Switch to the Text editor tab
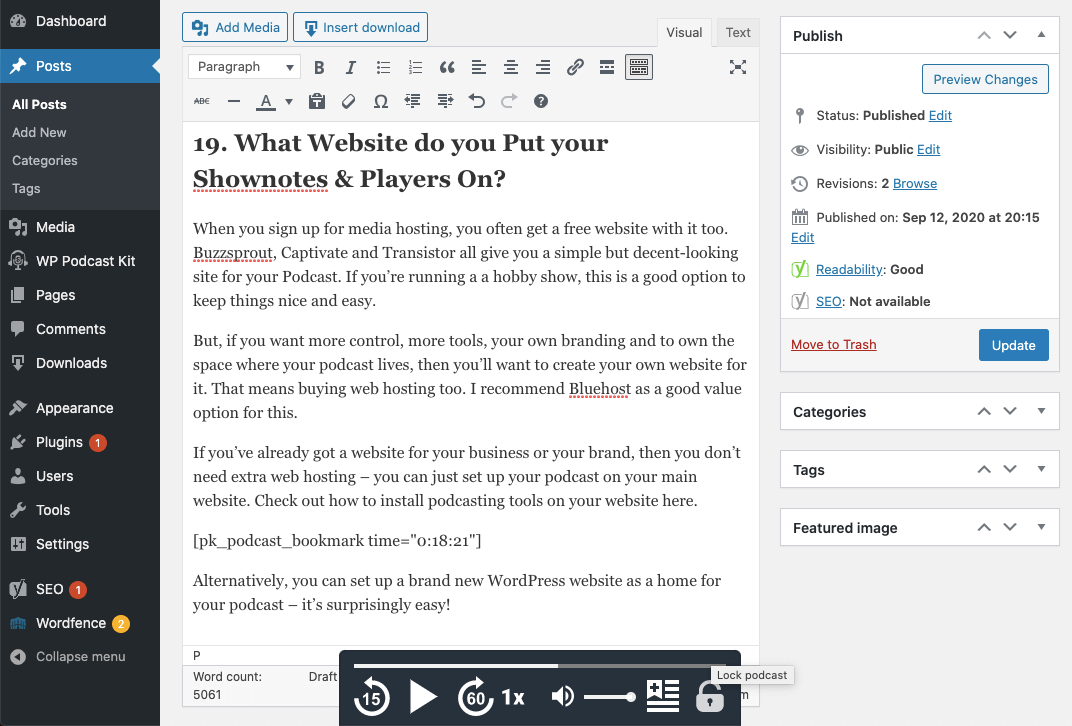Screen dimensions: 1072x726 [738, 32]
